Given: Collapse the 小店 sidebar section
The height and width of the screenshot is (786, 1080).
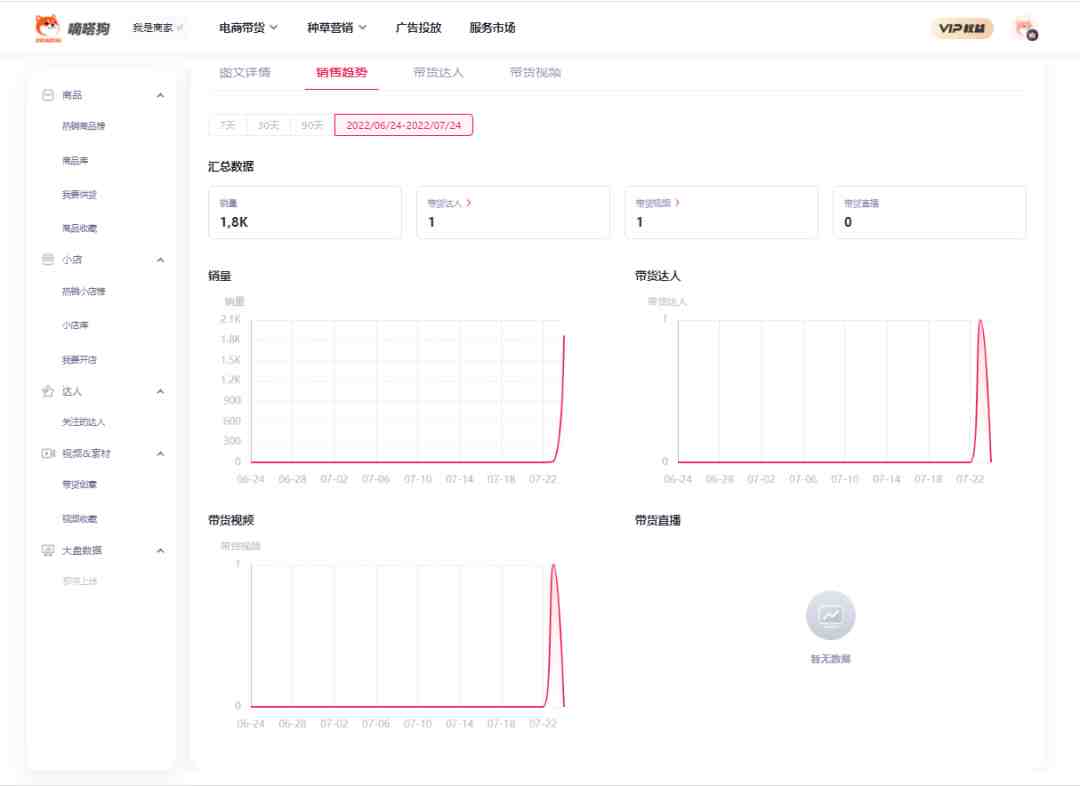Looking at the screenshot, I should [x=160, y=260].
